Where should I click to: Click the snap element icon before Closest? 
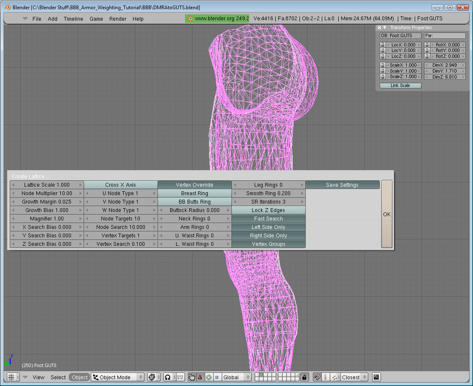[x=335, y=377]
